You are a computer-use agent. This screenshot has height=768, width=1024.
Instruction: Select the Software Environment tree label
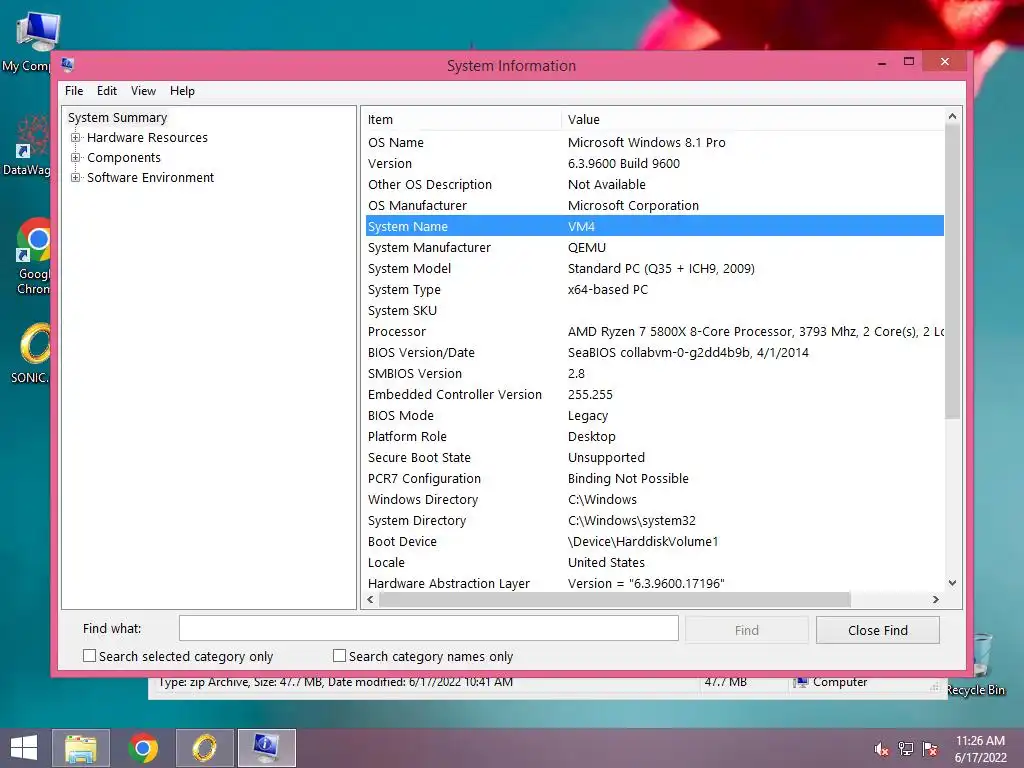(x=150, y=178)
